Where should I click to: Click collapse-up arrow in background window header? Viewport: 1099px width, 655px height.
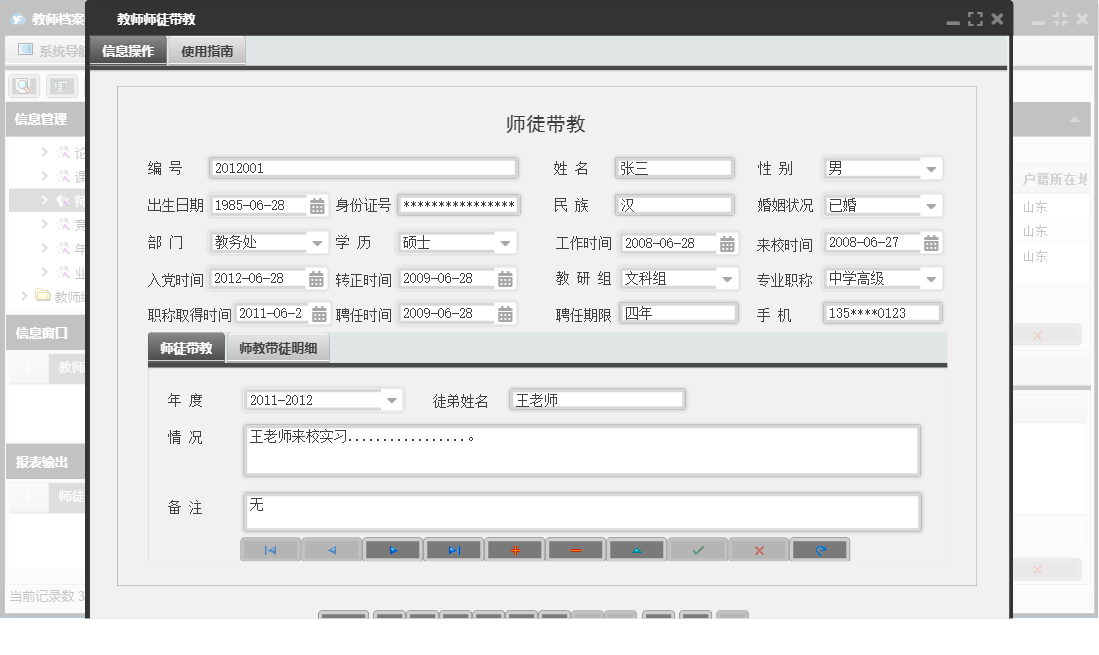point(1074,120)
